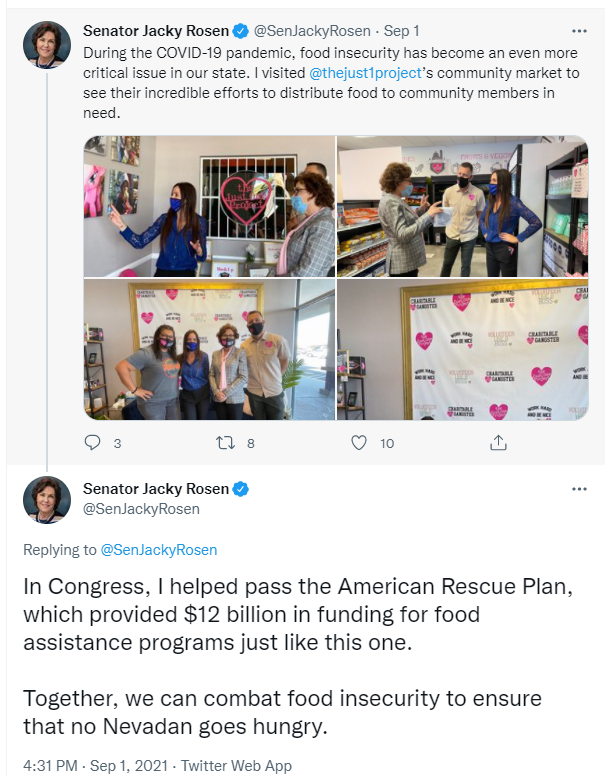Click the top "Senator Jacky Rosen" display name
This screenshot has width=605, height=776.
[155, 31]
